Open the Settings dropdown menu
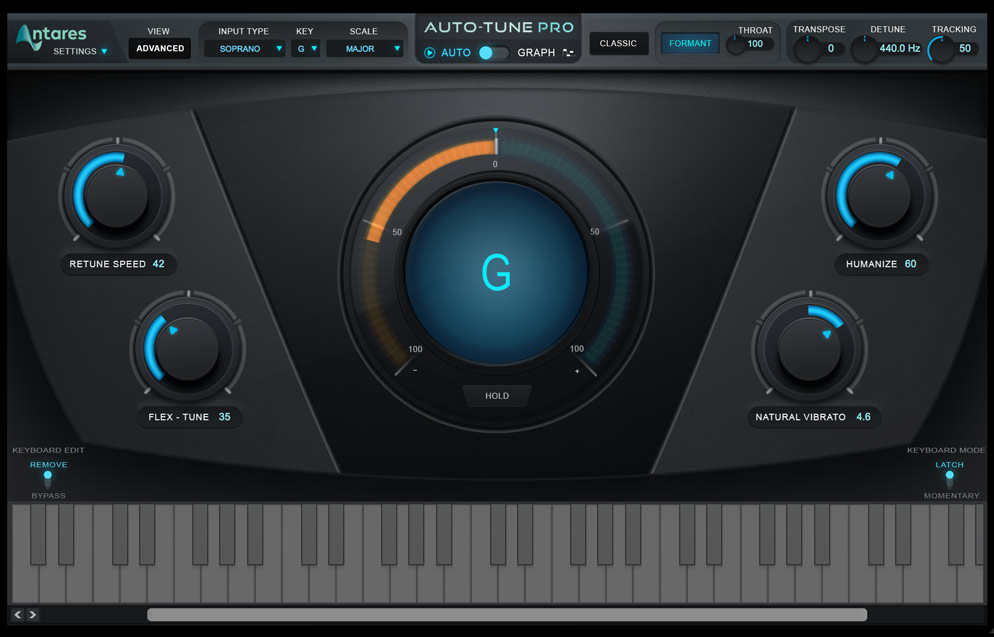This screenshot has width=994, height=637. pyautogui.click(x=80, y=51)
